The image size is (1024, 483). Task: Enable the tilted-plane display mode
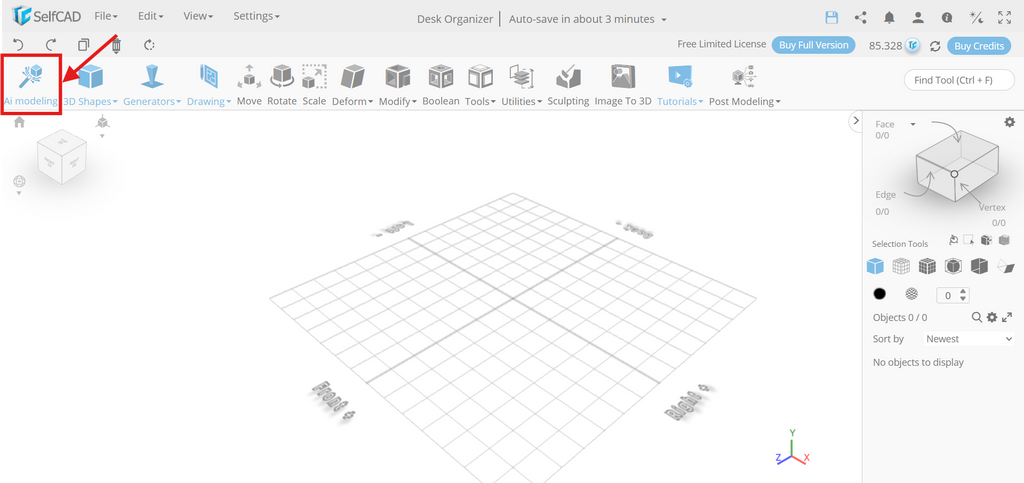[1006, 266]
